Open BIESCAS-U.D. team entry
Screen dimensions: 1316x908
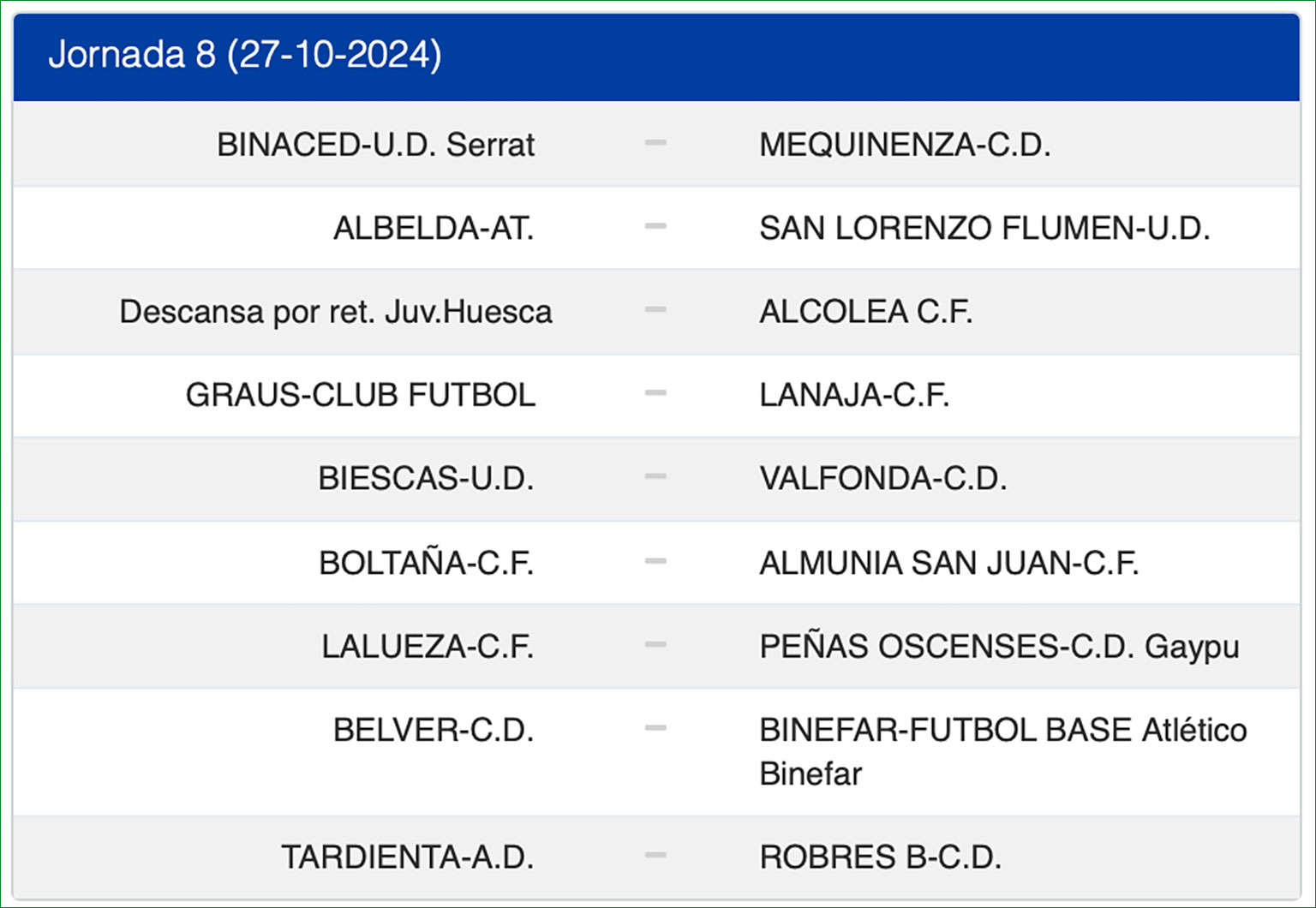pyautogui.click(x=426, y=478)
